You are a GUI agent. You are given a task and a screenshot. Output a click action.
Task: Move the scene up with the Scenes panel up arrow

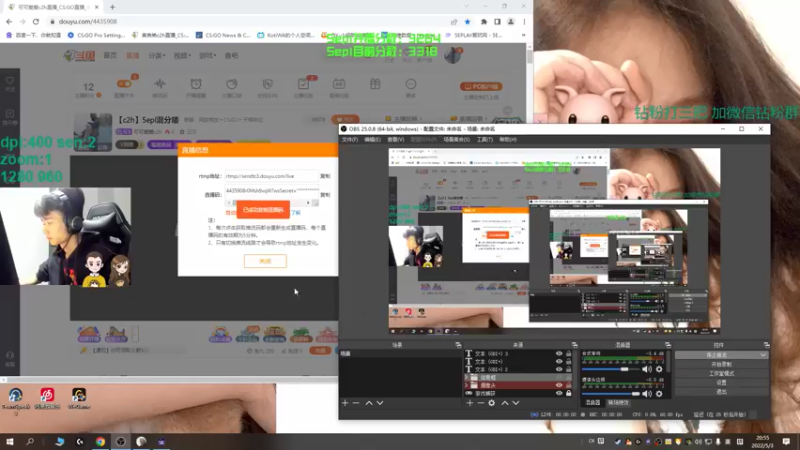tap(369, 403)
